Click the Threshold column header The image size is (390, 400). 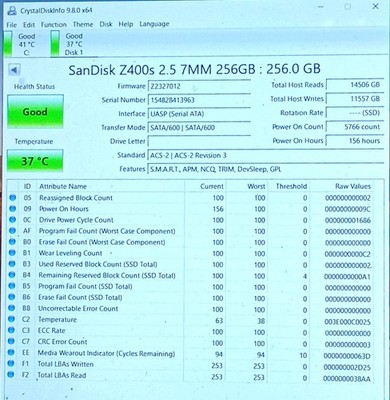[291, 186]
